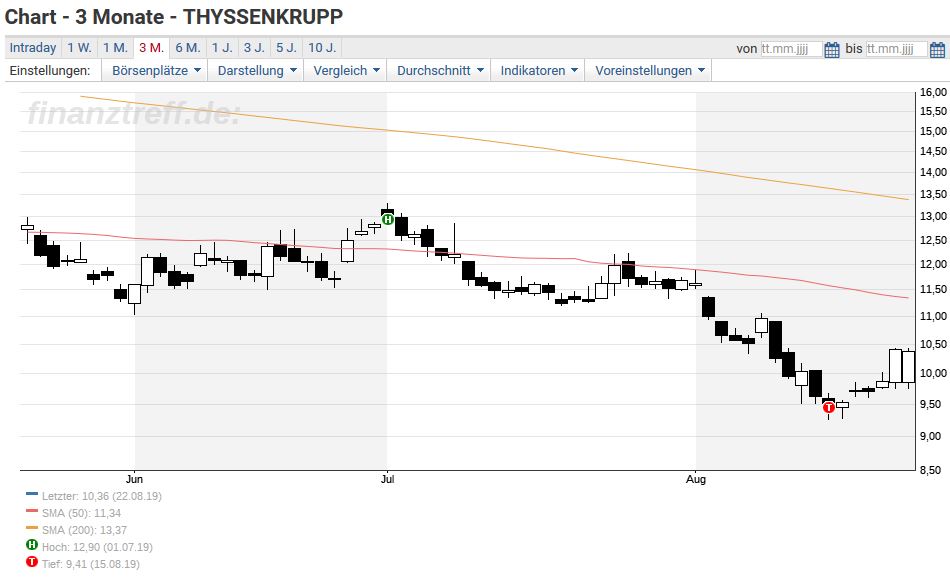Screen dimensions: 950x577
Task: Click the 'Chart - 3 Monate - THYSSENKRUPP' heading
Action: point(174,17)
